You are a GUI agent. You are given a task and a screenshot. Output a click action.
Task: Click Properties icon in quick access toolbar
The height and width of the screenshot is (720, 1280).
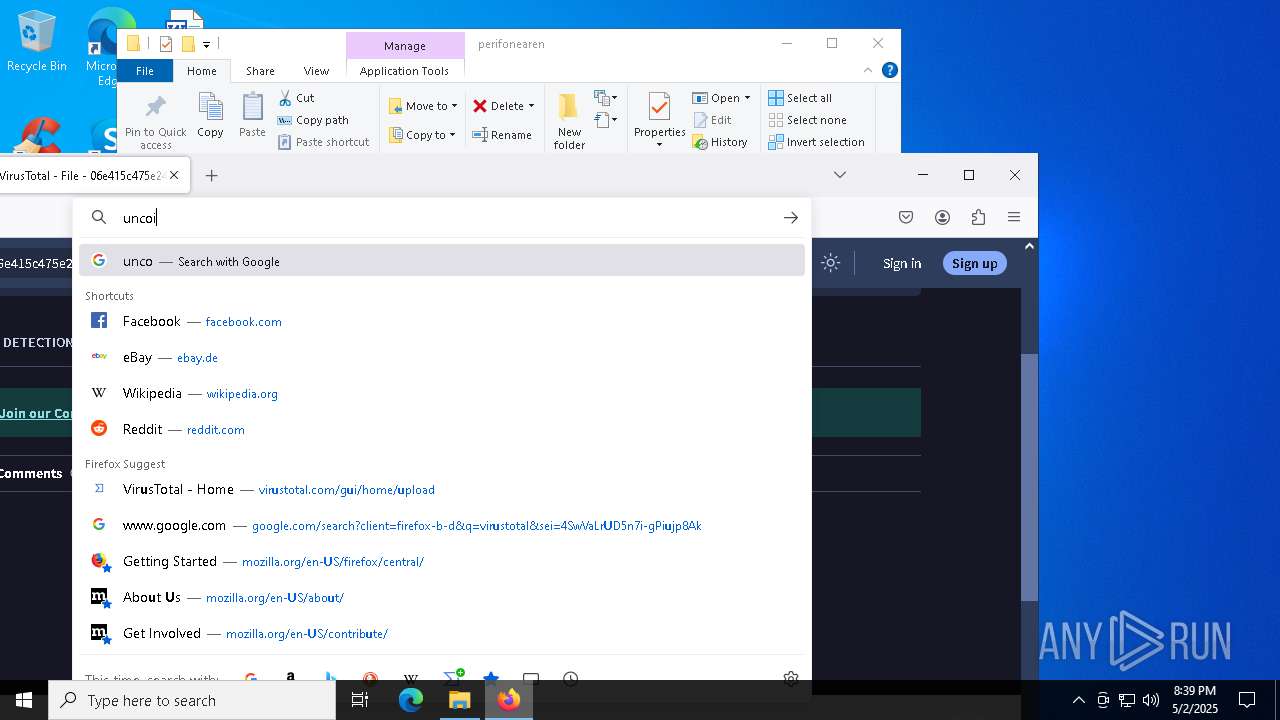166,44
